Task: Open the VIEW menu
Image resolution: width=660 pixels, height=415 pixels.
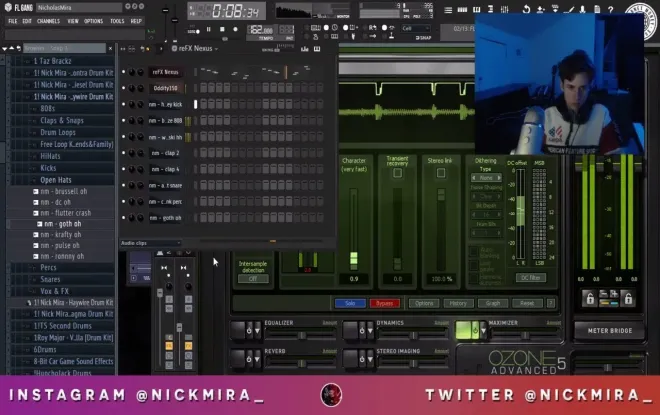Action: [x=73, y=21]
